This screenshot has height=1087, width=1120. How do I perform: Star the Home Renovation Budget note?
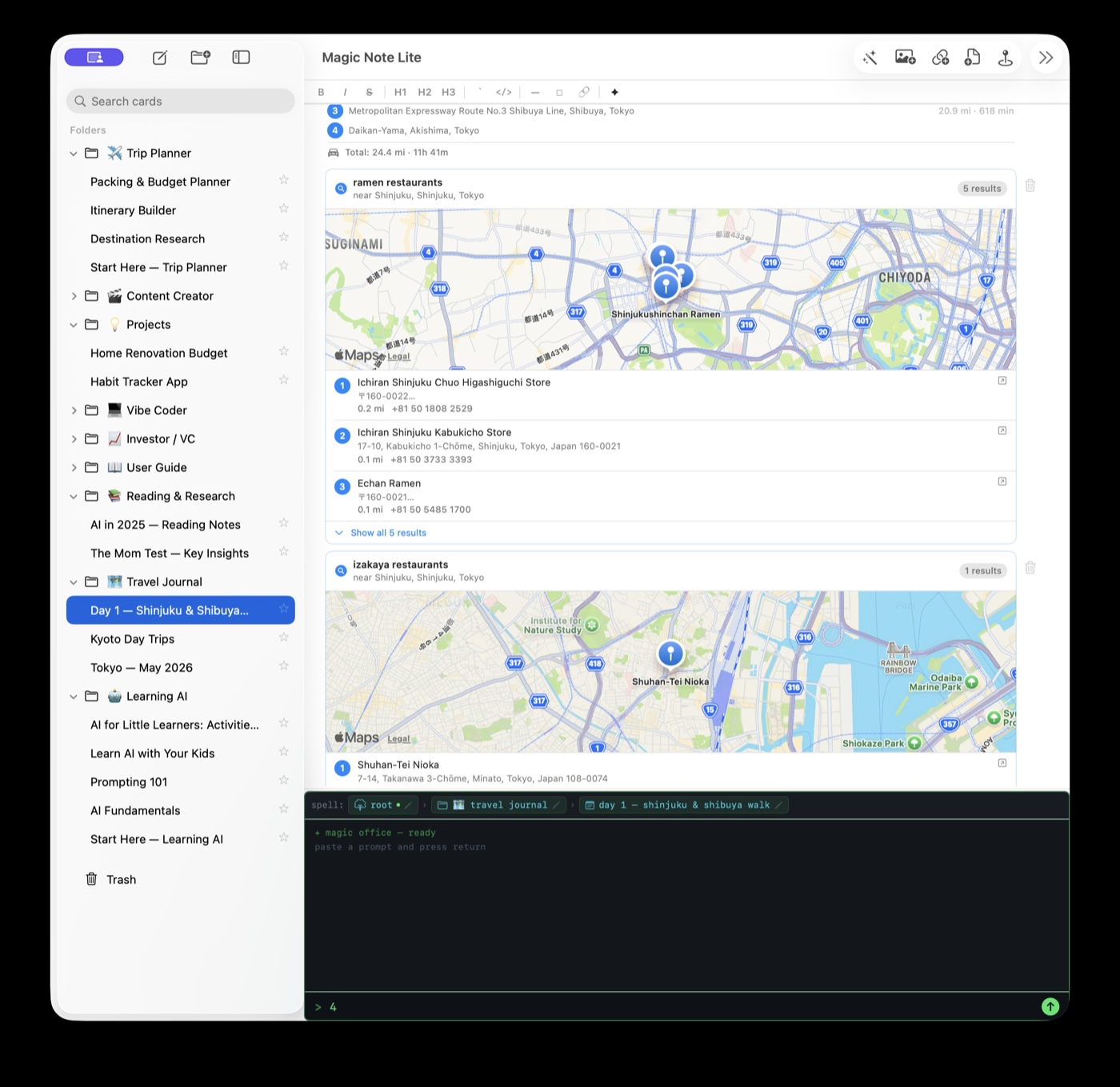tap(283, 353)
